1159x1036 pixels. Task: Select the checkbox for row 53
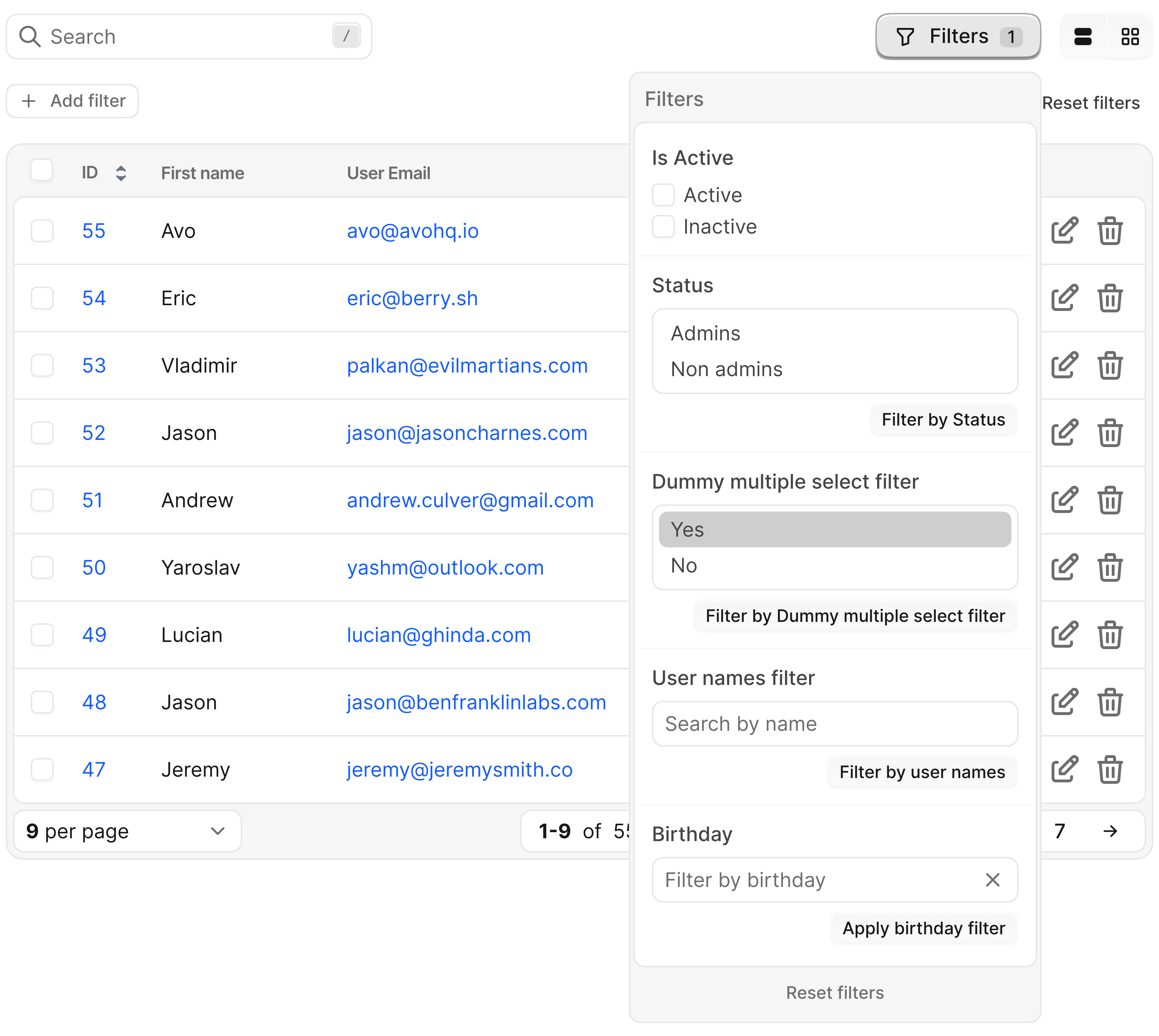tap(42, 365)
